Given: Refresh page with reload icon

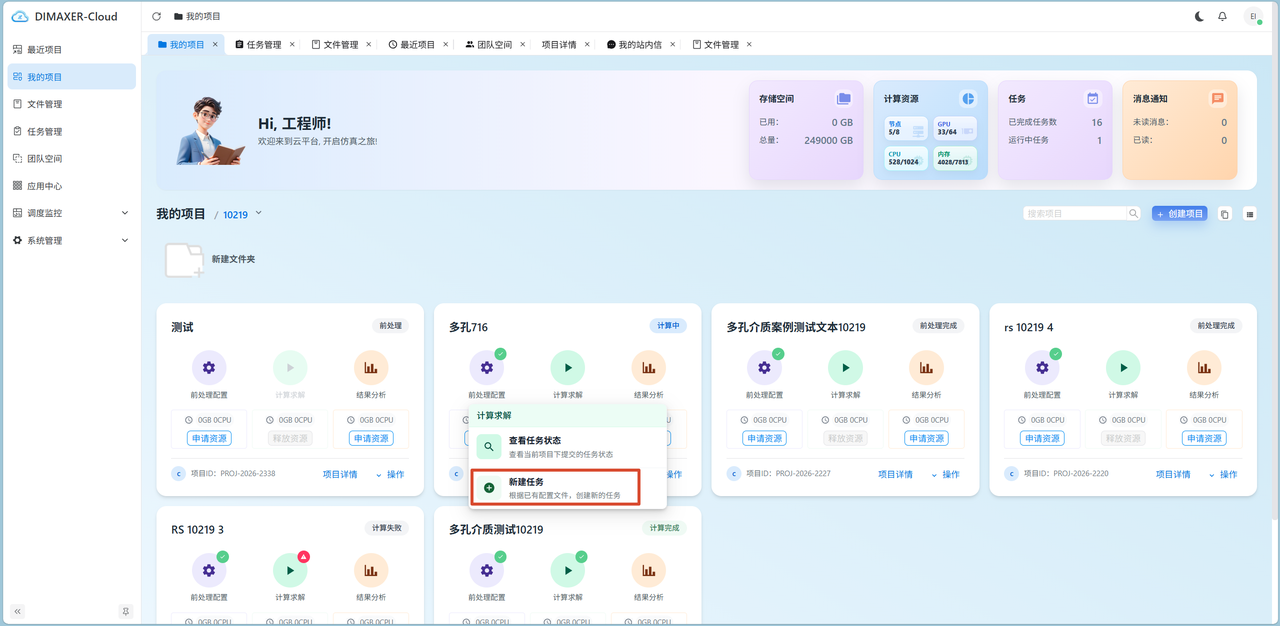Looking at the screenshot, I should [x=157, y=17].
